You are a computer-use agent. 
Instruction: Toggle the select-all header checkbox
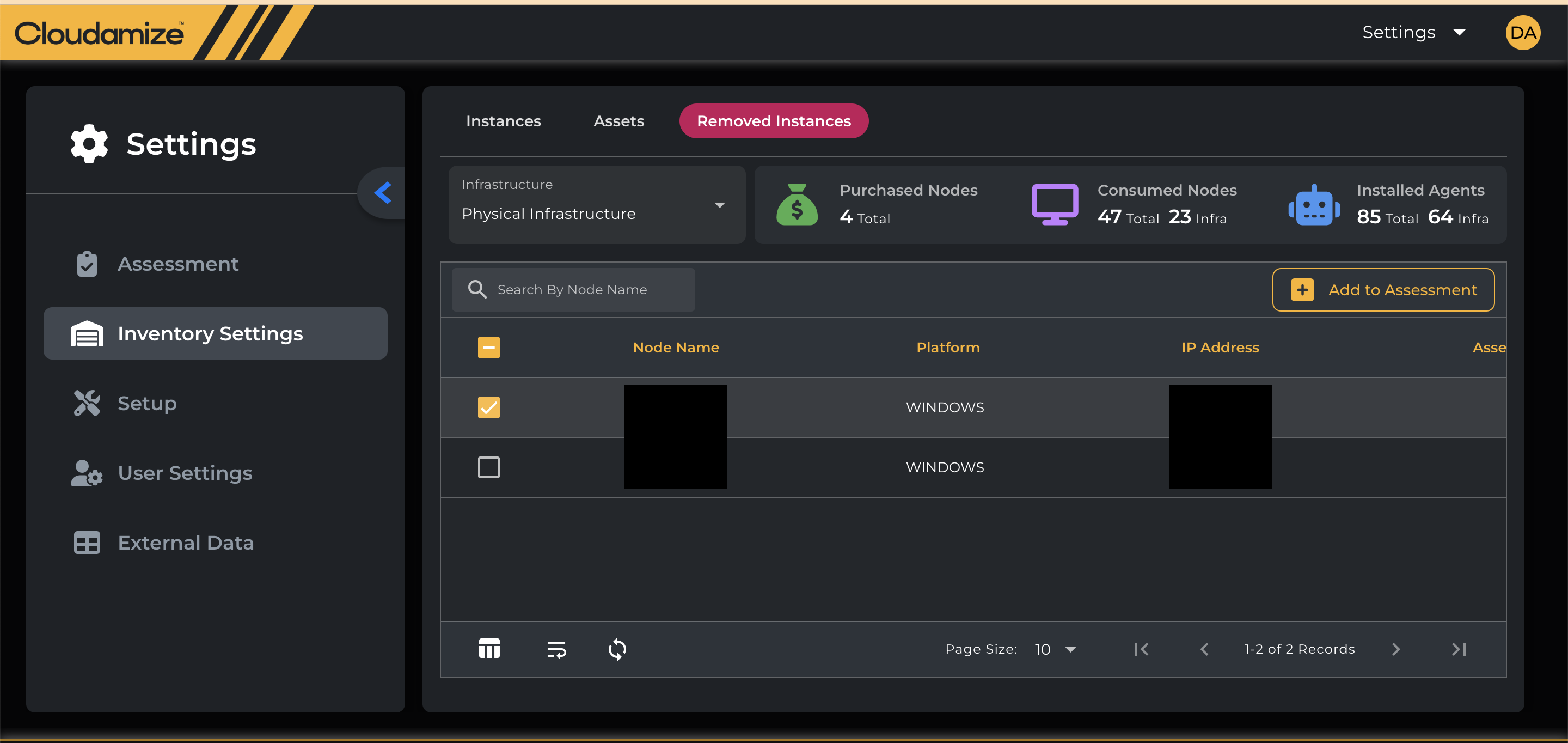tap(488, 348)
